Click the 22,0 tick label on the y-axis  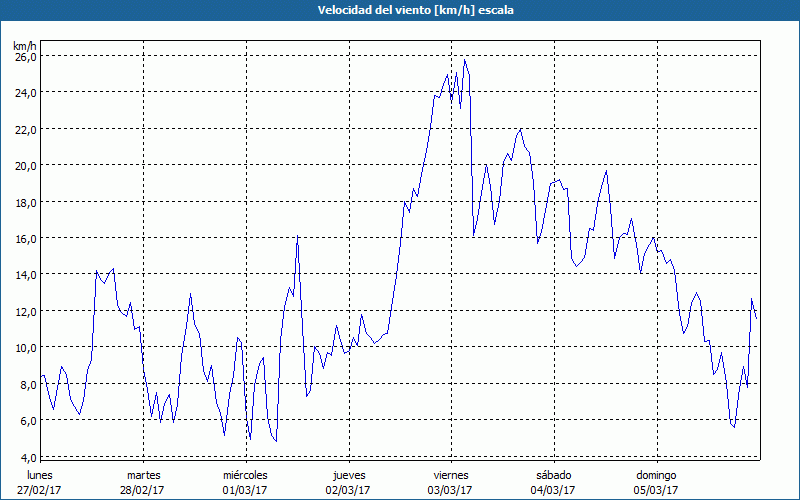(x=25, y=130)
